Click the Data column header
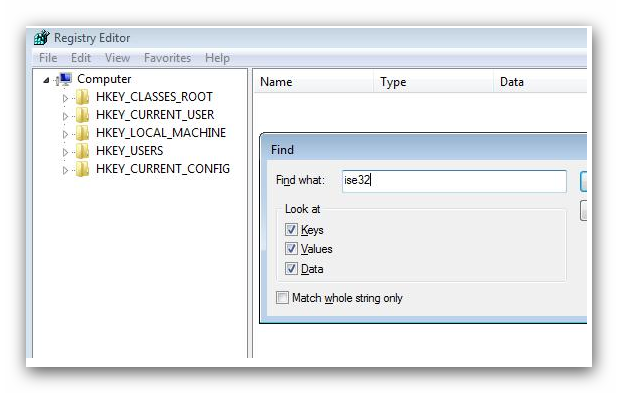Image resolution: width=618 pixels, height=393 pixels. point(540,82)
